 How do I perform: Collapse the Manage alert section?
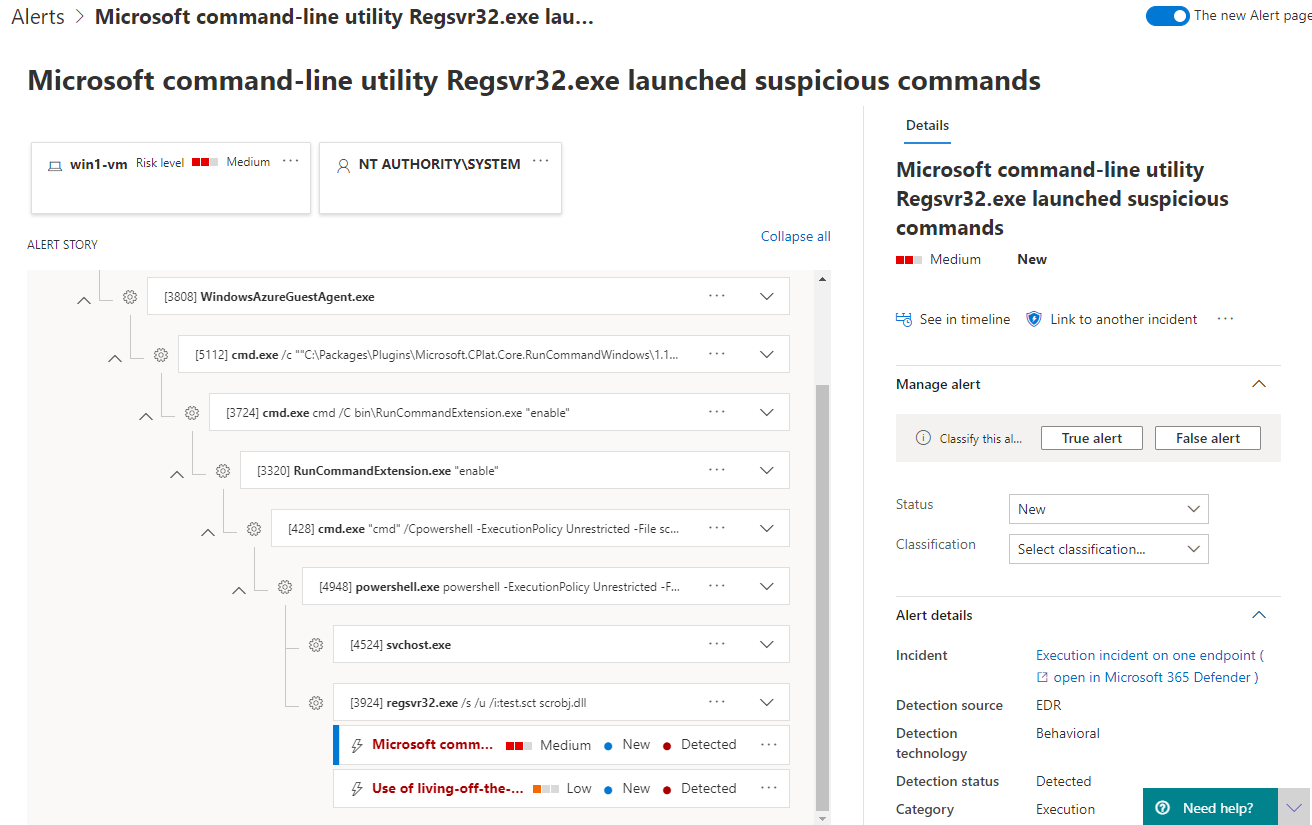coord(1259,384)
